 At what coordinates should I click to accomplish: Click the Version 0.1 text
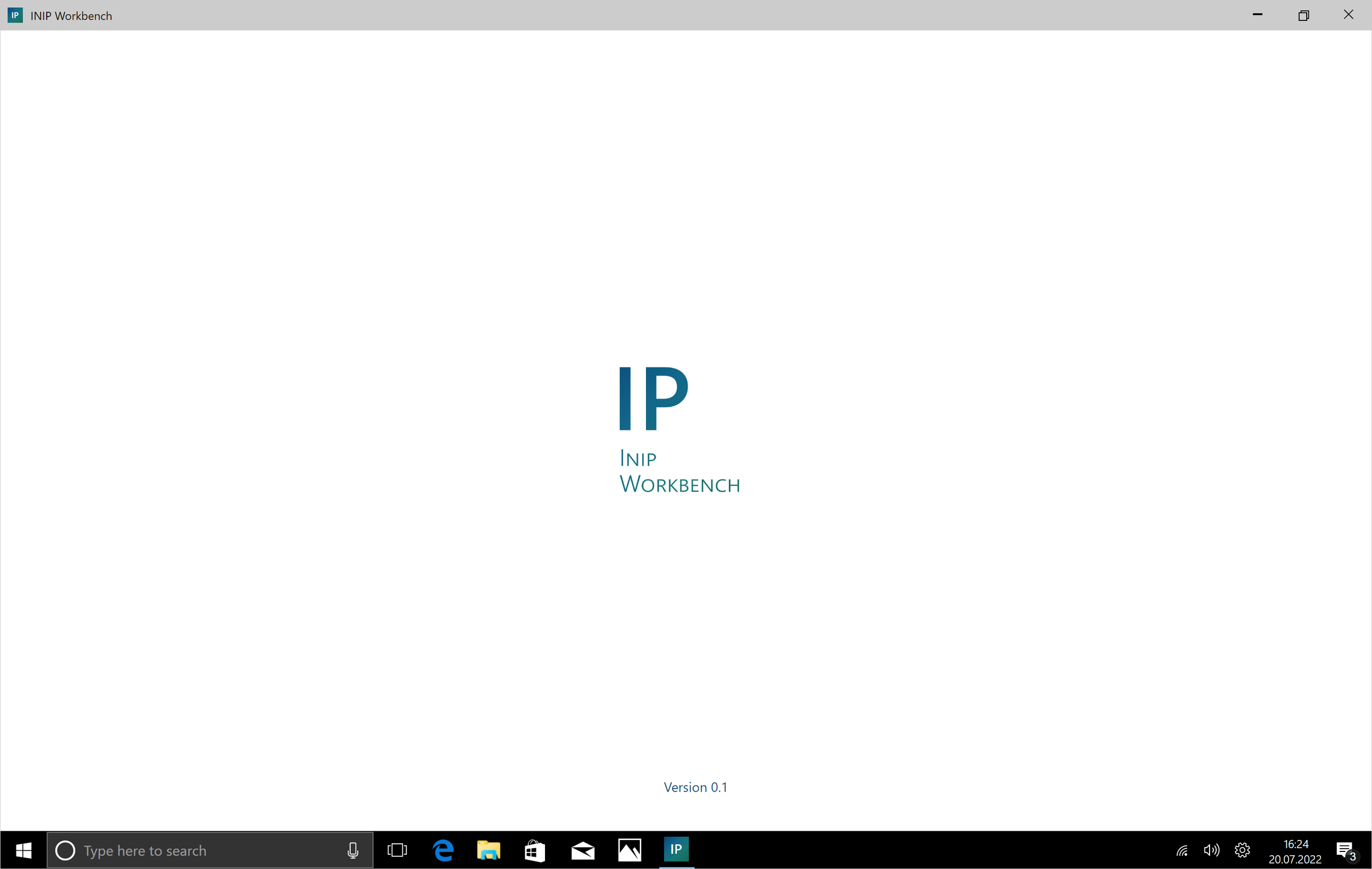[x=695, y=787]
